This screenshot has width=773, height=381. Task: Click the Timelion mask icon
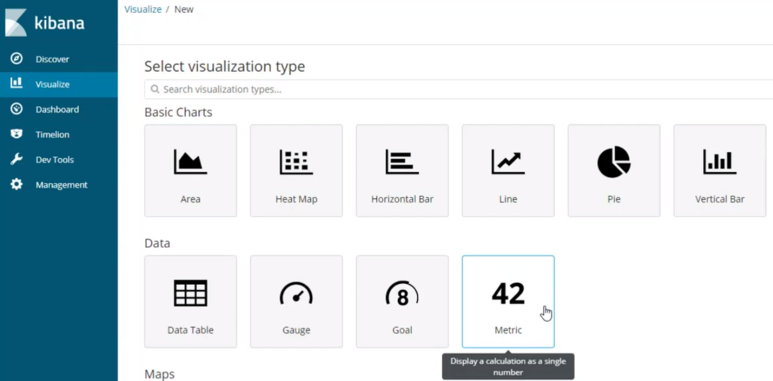(x=16, y=134)
